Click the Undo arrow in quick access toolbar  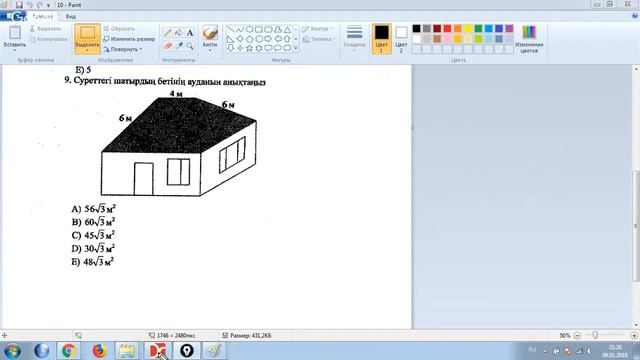click(x=29, y=5)
